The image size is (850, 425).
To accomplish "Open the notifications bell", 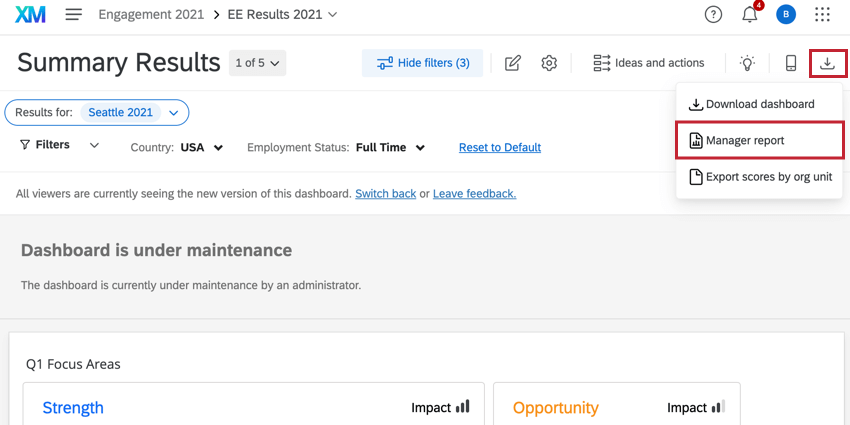I will (749, 15).
